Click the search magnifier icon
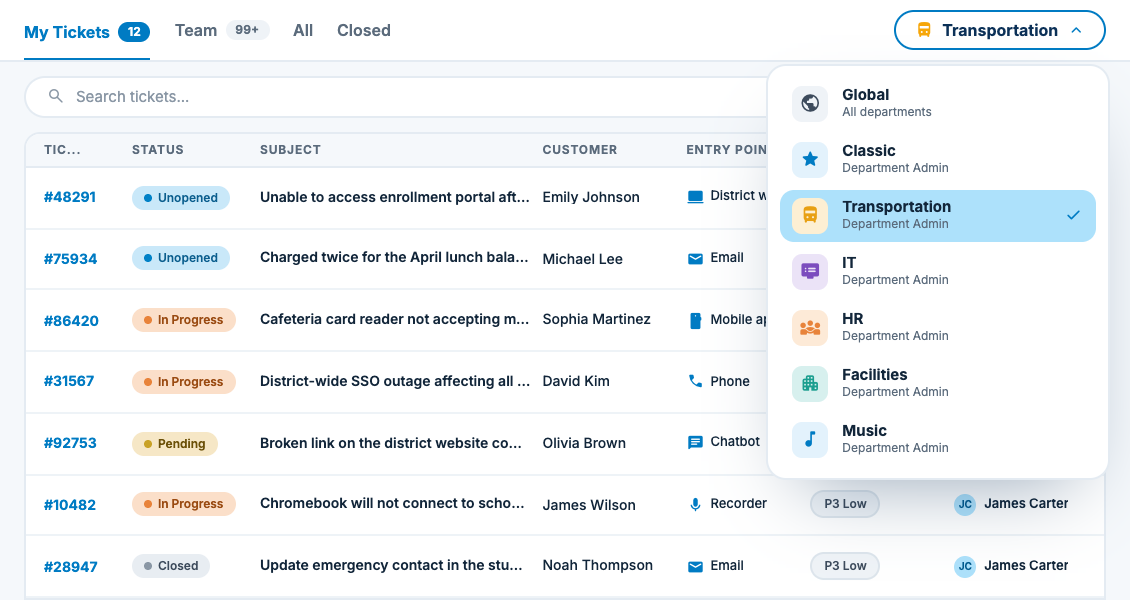Screen dimensions: 1130x600 [55, 96]
